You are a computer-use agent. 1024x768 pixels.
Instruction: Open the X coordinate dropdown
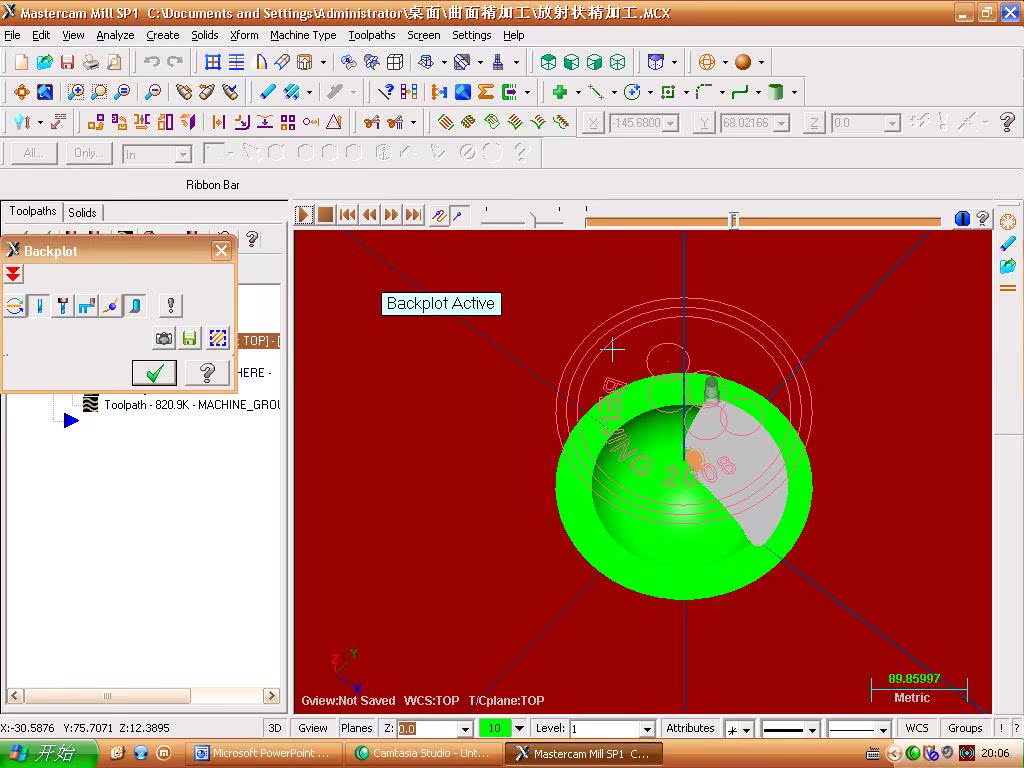click(x=671, y=123)
